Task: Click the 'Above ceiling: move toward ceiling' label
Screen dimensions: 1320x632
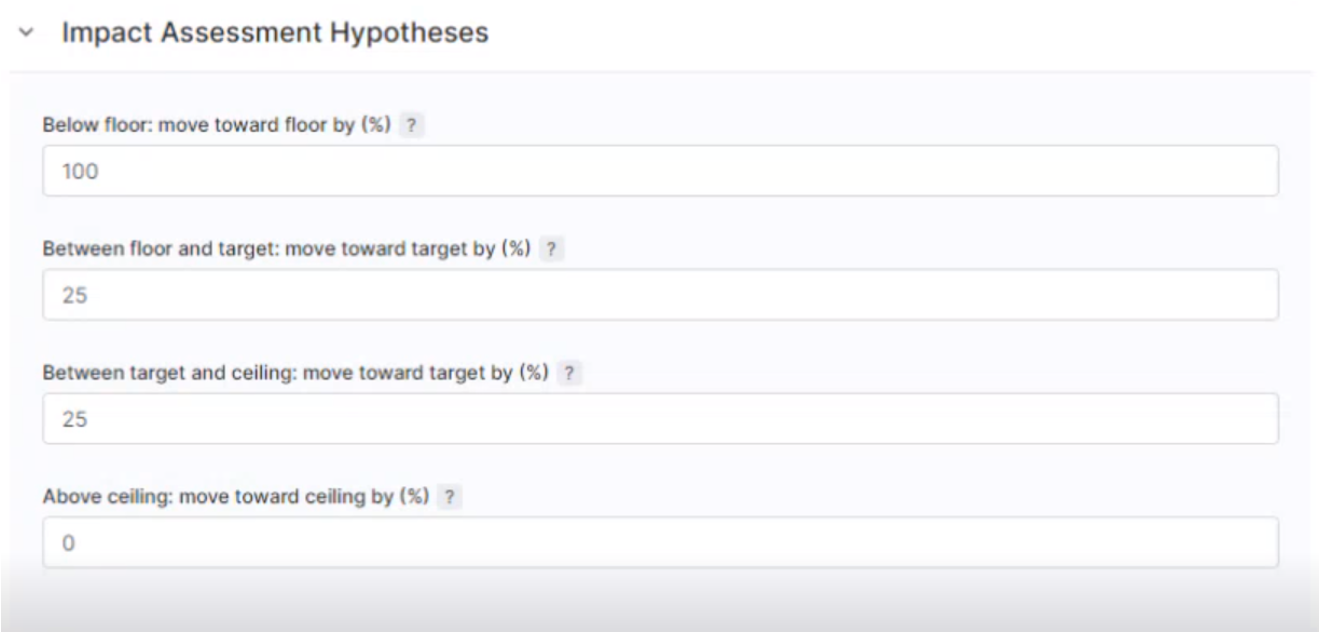Action: point(235,497)
